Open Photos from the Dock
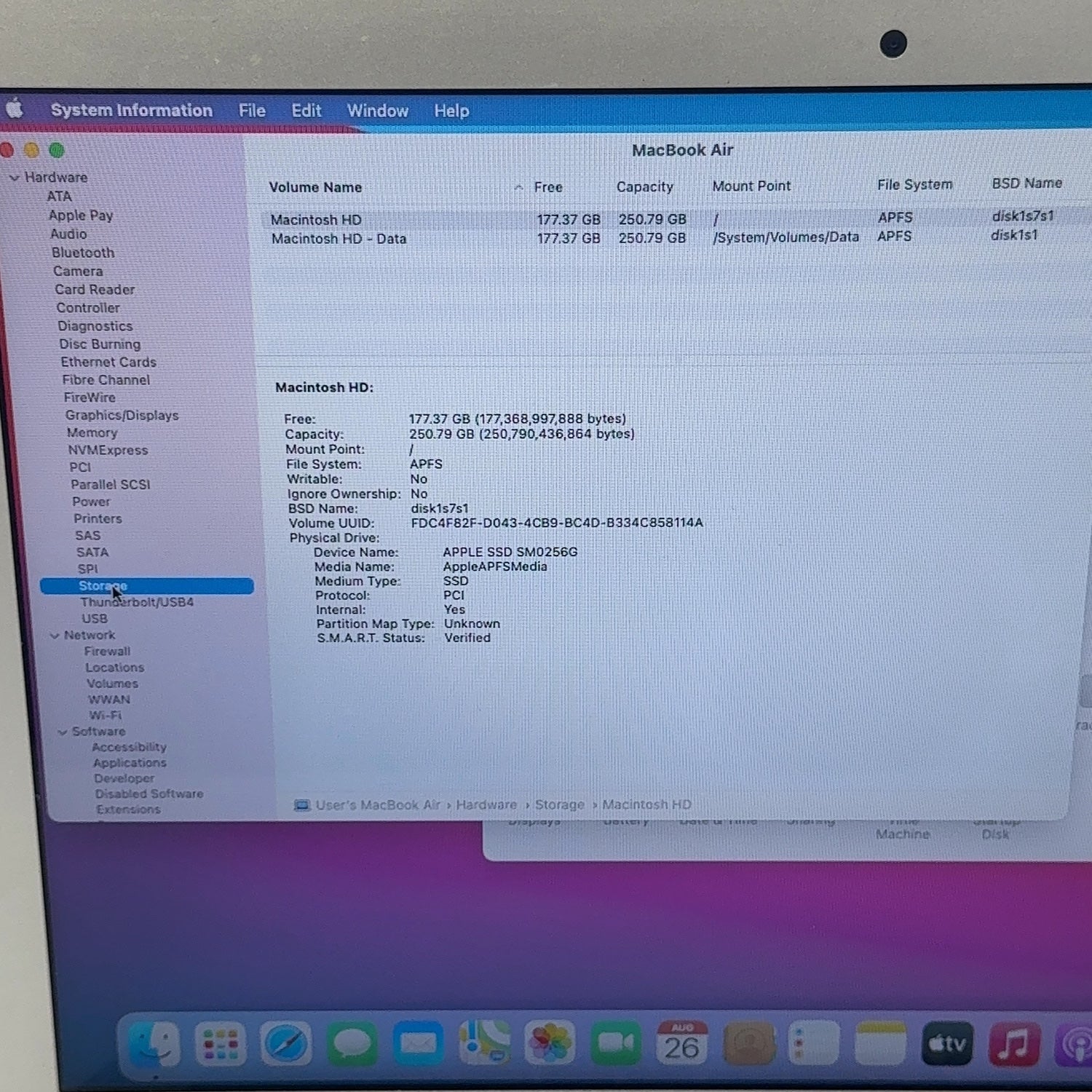Viewport: 1092px width, 1092px height. (550, 1043)
